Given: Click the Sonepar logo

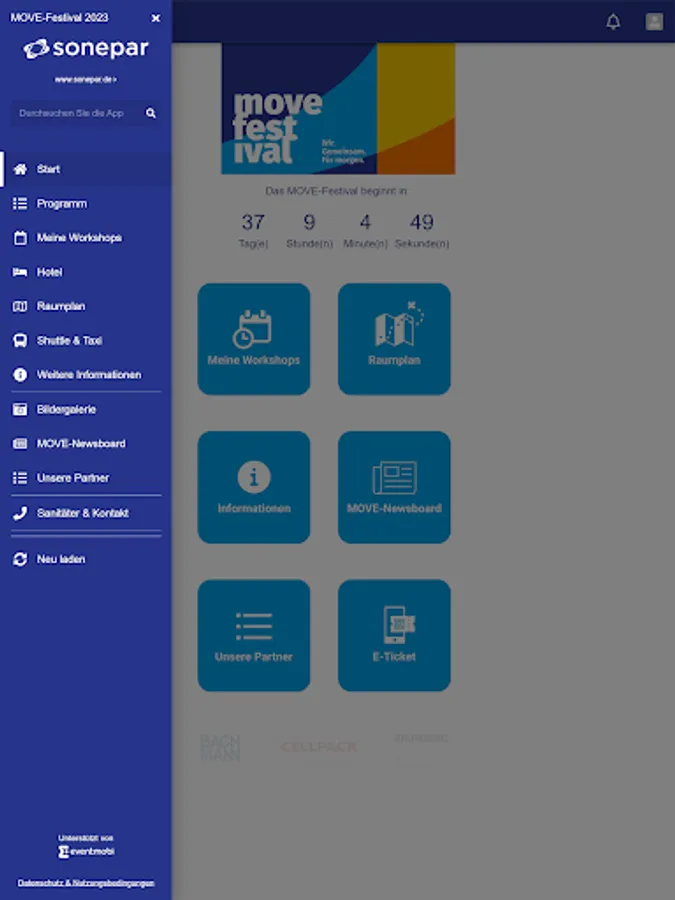Looking at the screenshot, I should (x=86, y=49).
